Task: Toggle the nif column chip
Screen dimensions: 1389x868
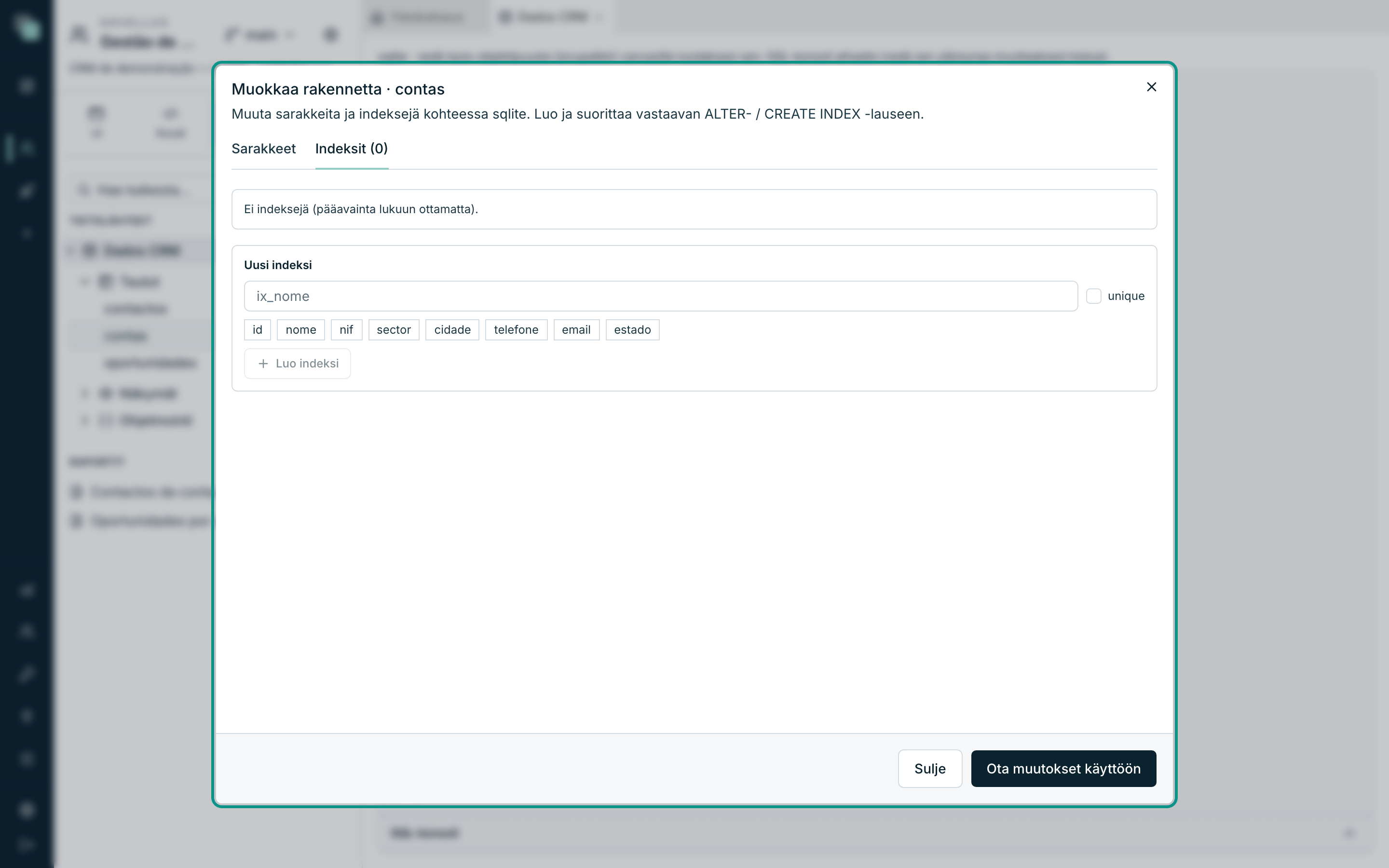Action: (x=346, y=329)
